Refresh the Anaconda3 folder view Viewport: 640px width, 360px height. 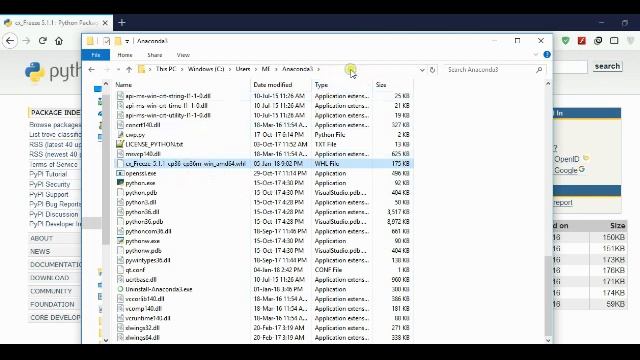tap(432, 70)
